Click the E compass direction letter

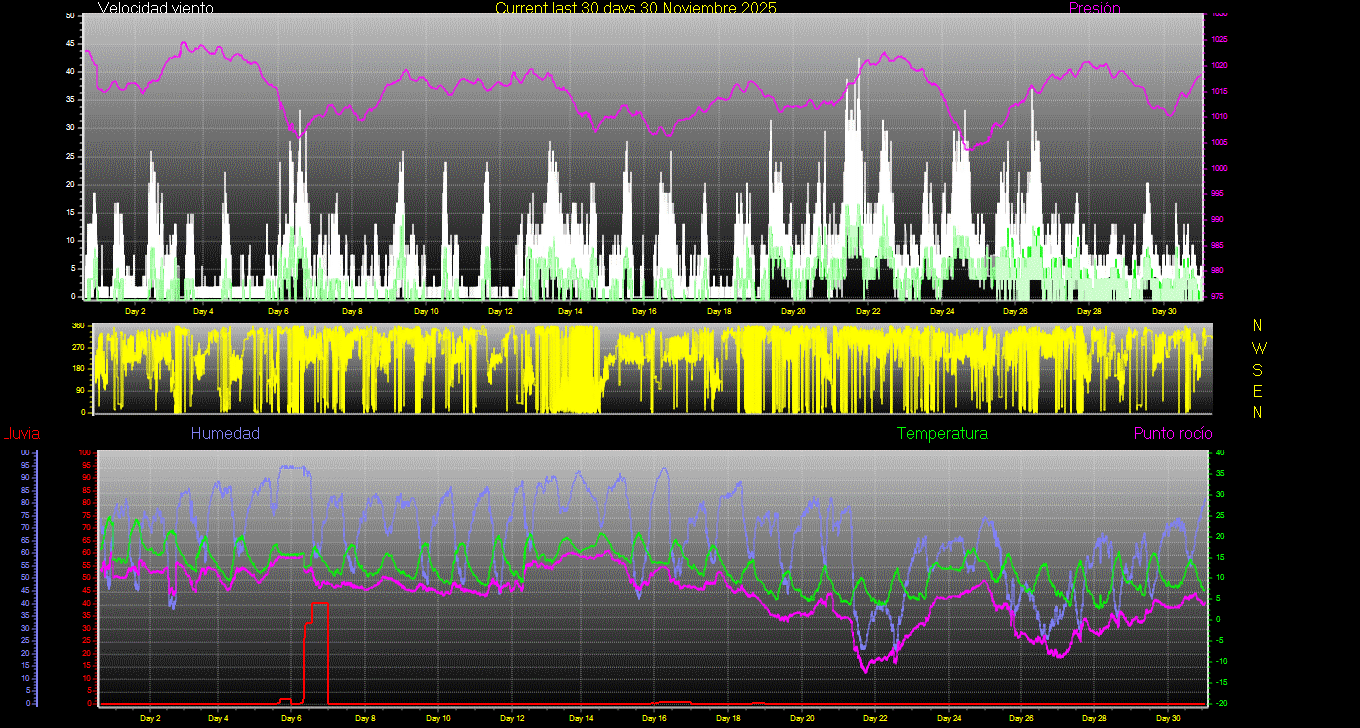pos(1258,390)
